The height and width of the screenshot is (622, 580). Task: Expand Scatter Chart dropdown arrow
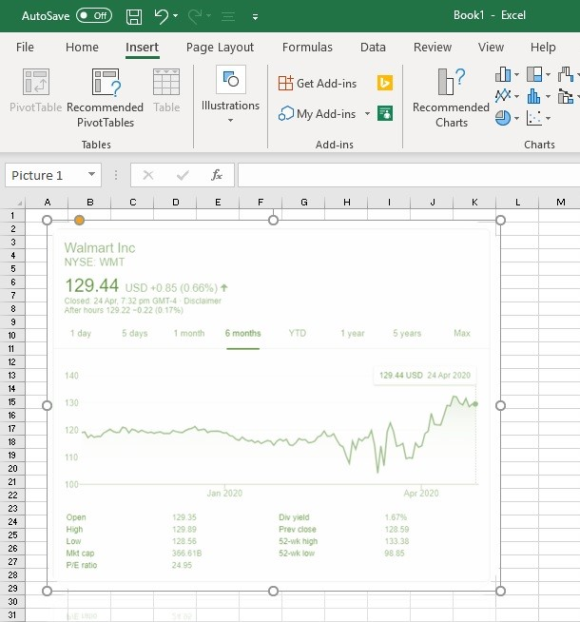click(x=548, y=118)
